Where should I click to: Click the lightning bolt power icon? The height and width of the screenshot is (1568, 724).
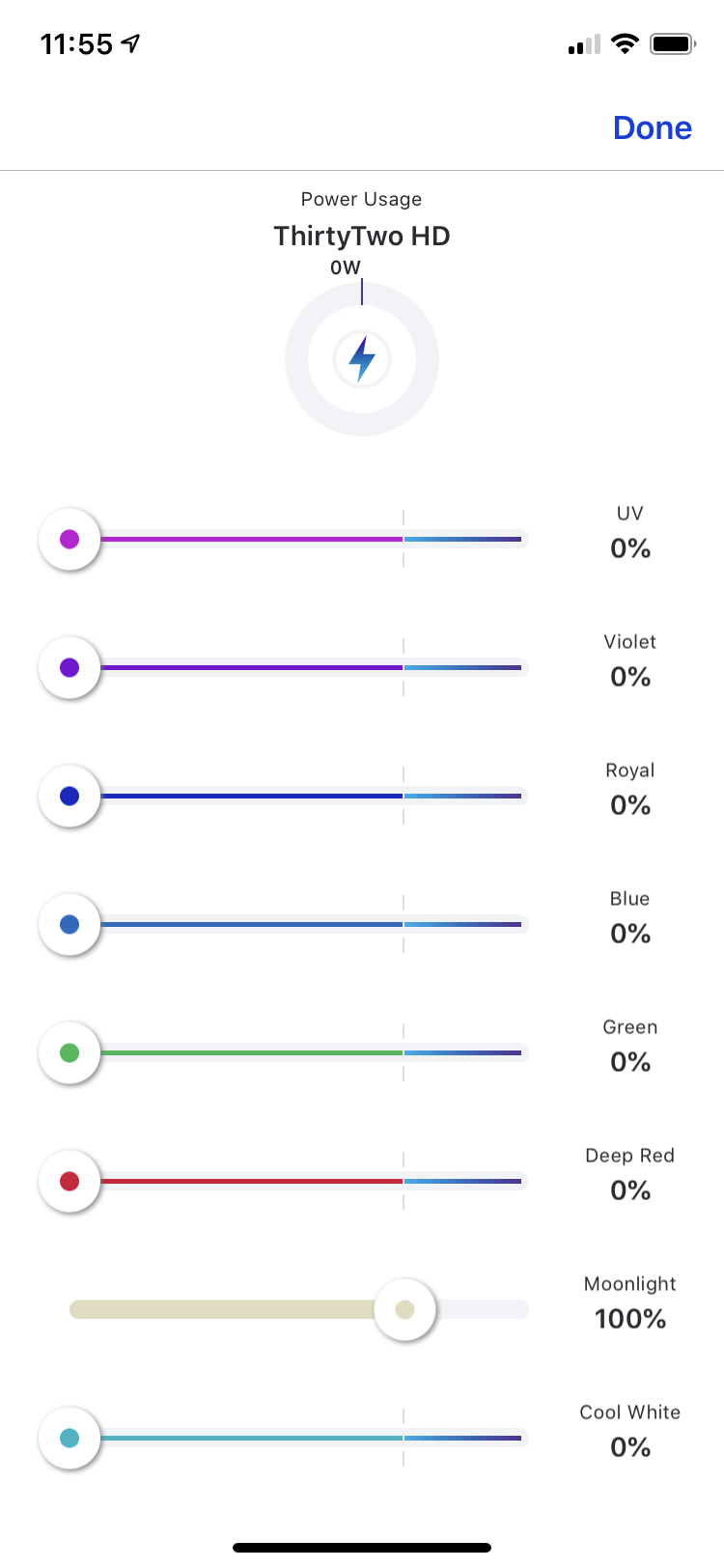tap(362, 359)
